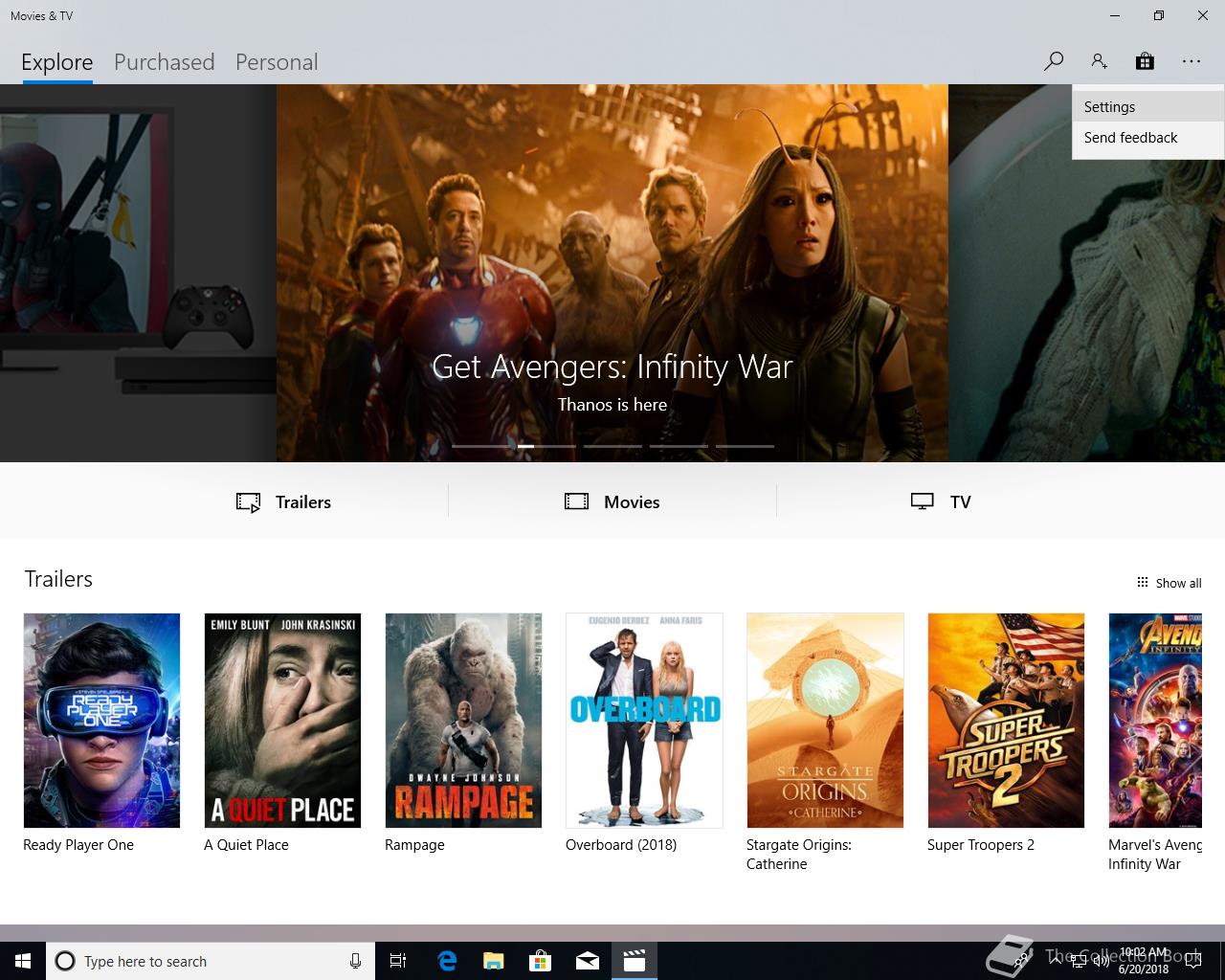
Task: Open the Super Troopers 2 poster
Action: pos(1006,721)
